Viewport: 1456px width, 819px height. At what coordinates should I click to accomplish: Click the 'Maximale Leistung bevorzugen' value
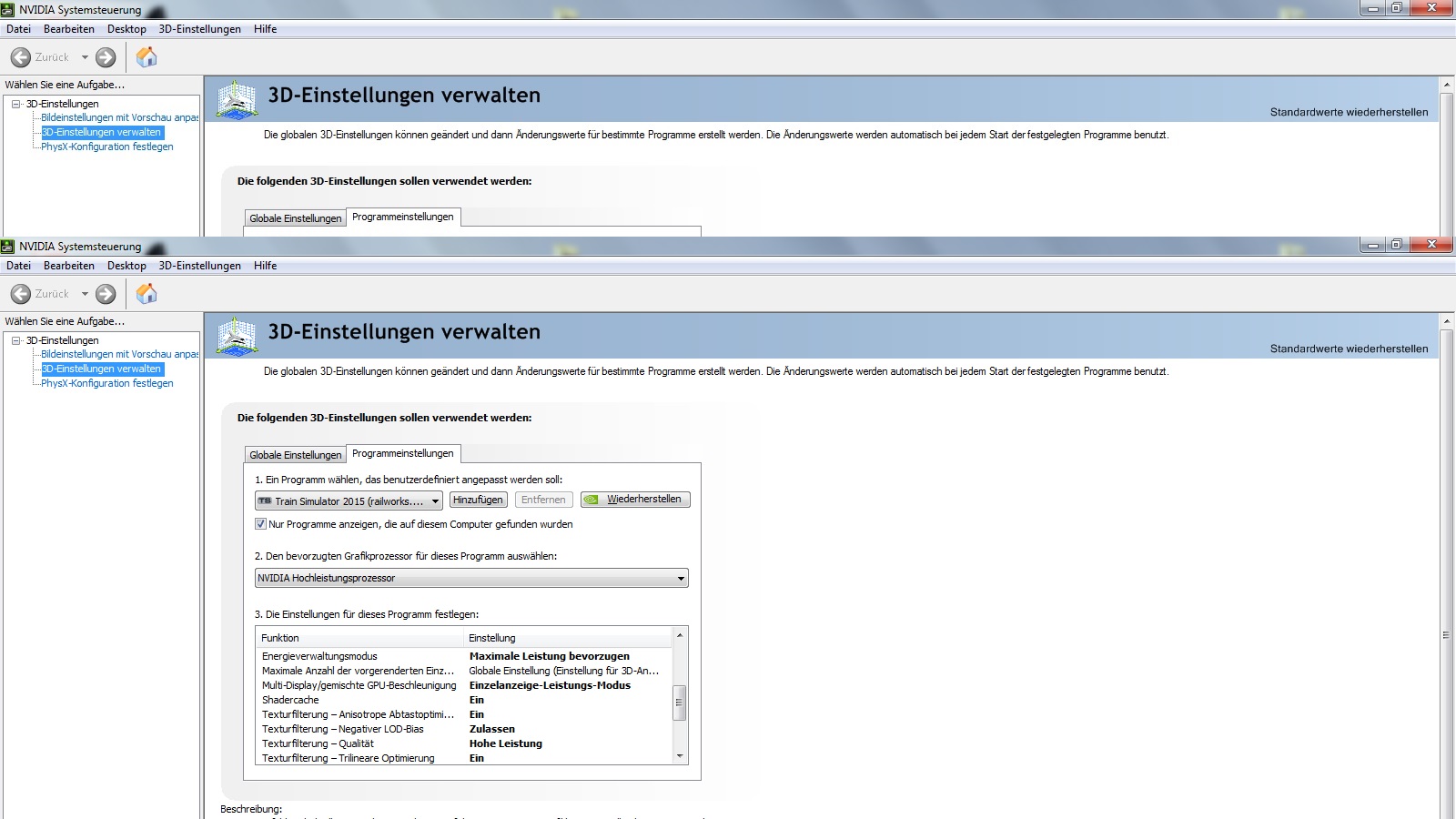(x=550, y=656)
